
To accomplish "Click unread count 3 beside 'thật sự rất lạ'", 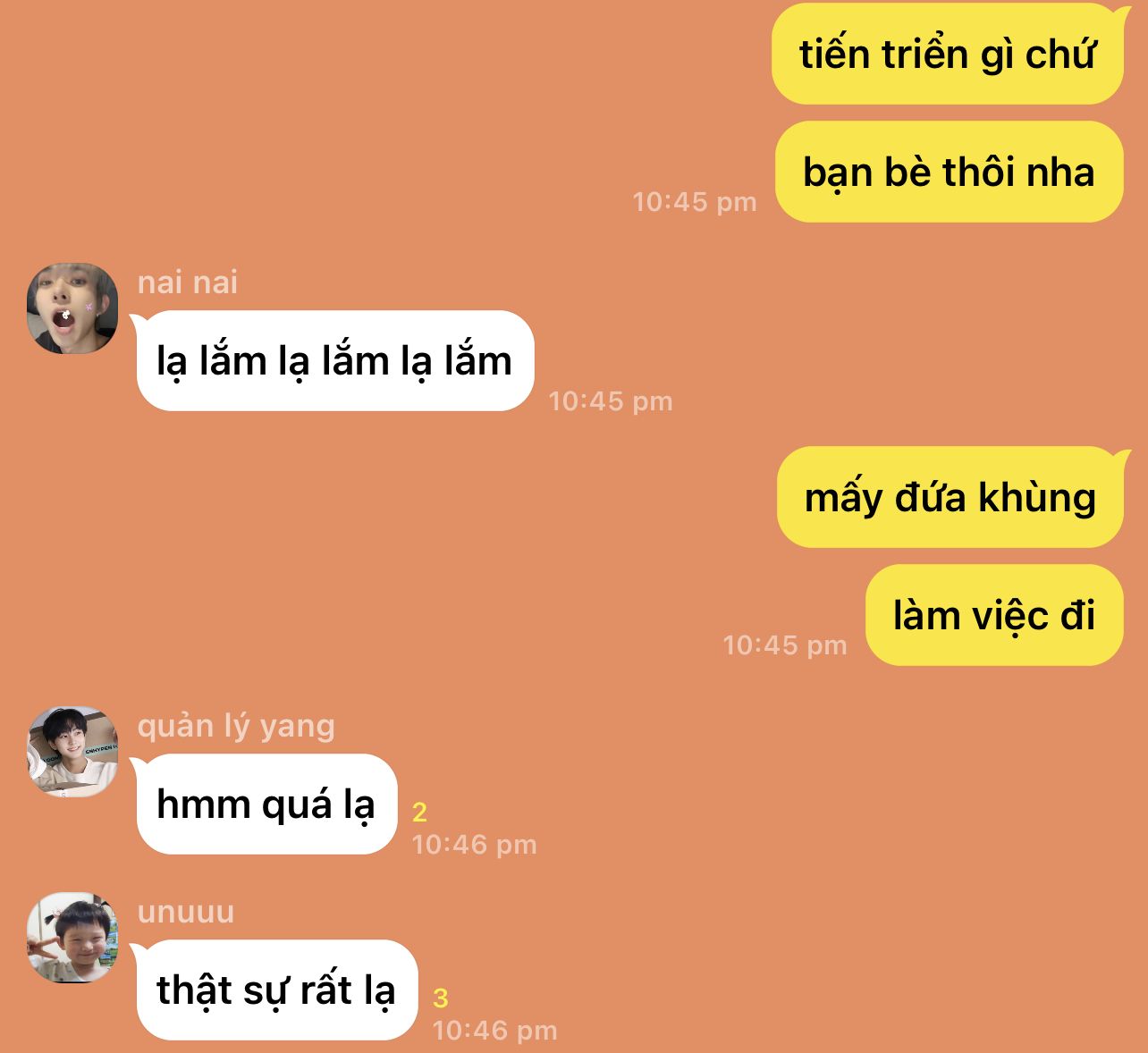I will pos(441,998).
